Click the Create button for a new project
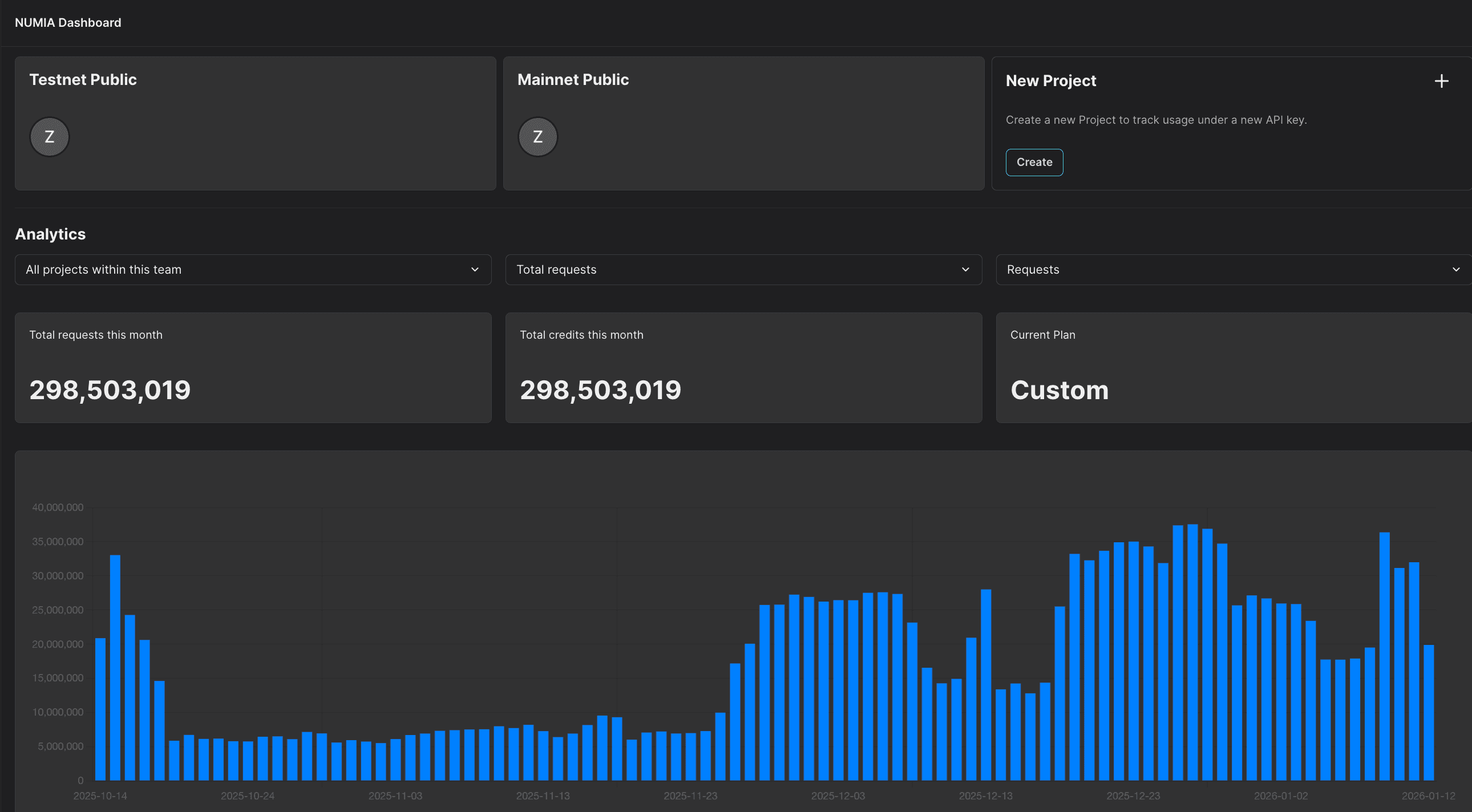This screenshot has width=1472, height=812. pos(1034,162)
